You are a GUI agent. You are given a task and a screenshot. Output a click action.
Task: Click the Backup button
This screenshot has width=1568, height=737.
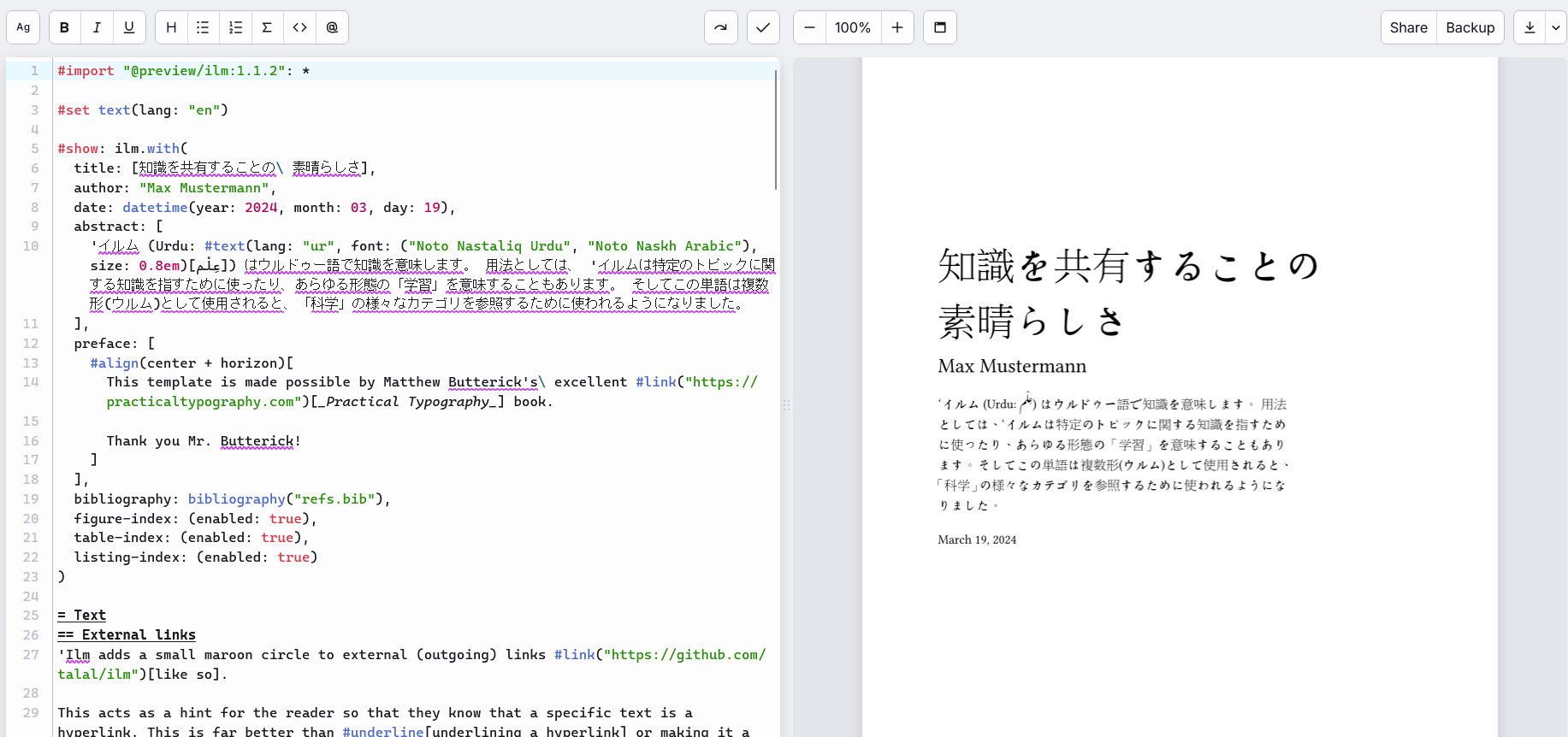(x=1470, y=27)
